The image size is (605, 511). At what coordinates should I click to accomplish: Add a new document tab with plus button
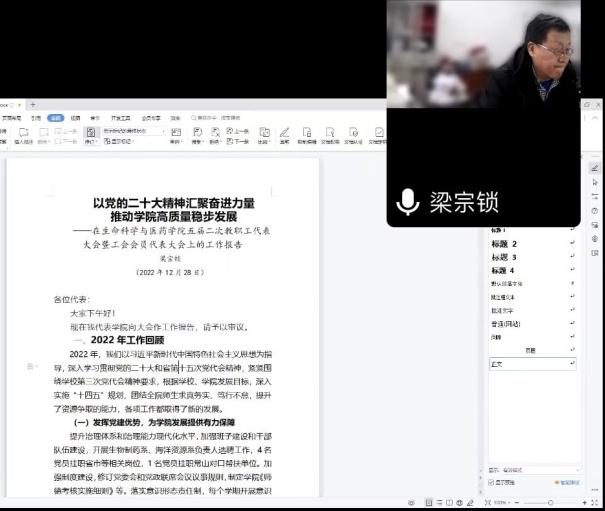33,105
